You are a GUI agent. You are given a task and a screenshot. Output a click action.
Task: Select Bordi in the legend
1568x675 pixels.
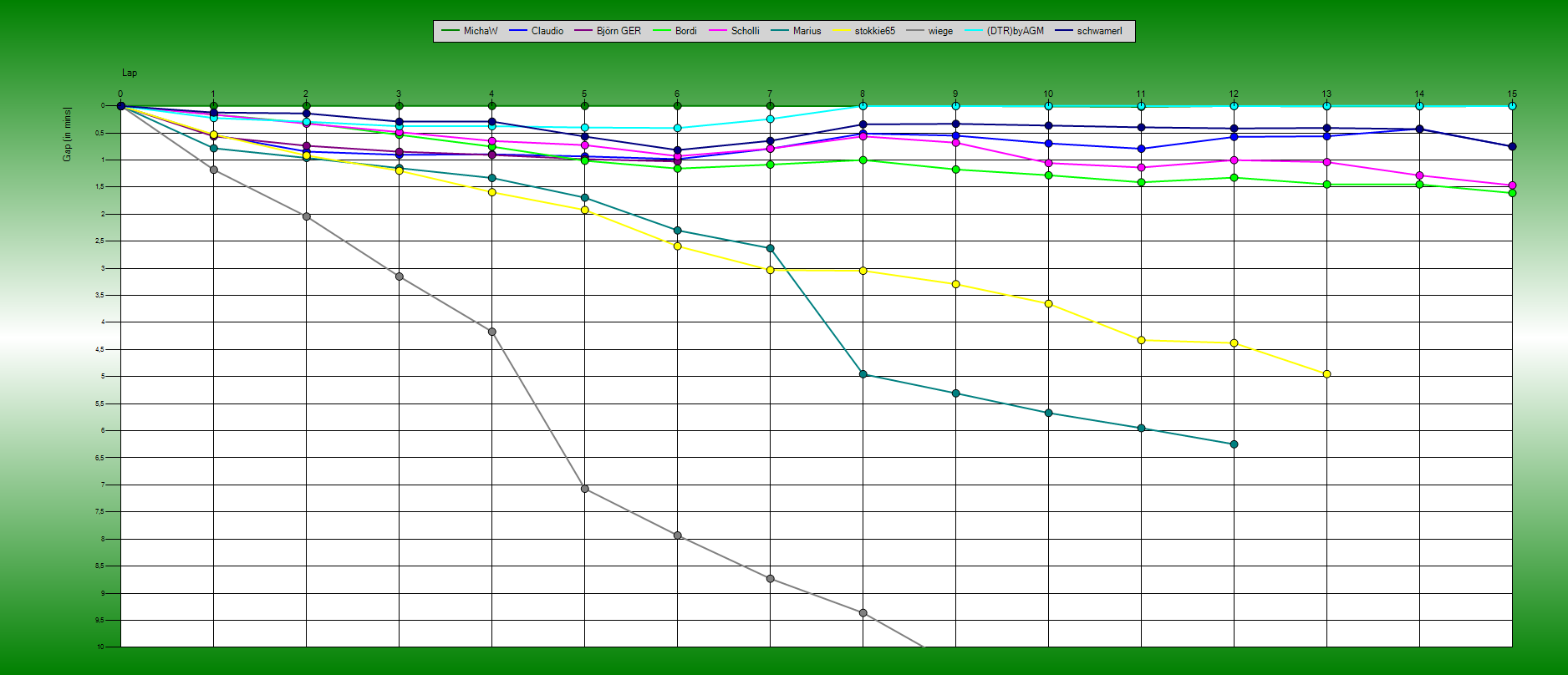685,31
